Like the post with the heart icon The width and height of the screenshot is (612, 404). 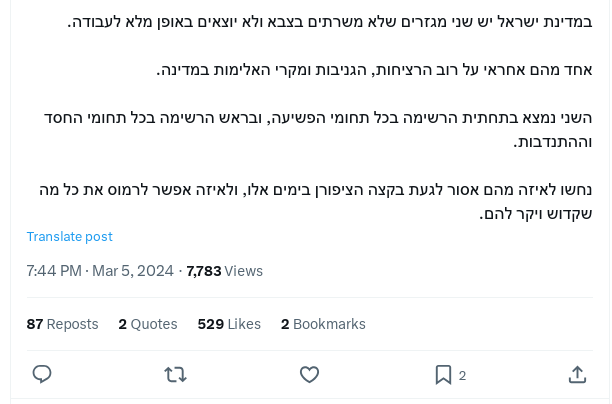[x=309, y=374]
